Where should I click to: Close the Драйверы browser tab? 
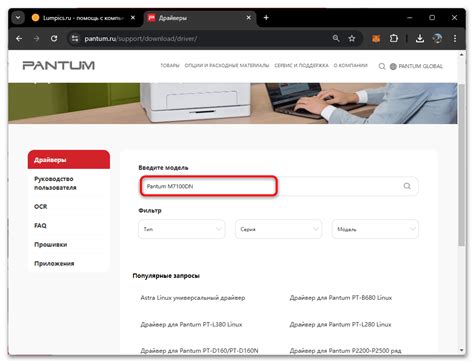pyautogui.click(x=249, y=18)
